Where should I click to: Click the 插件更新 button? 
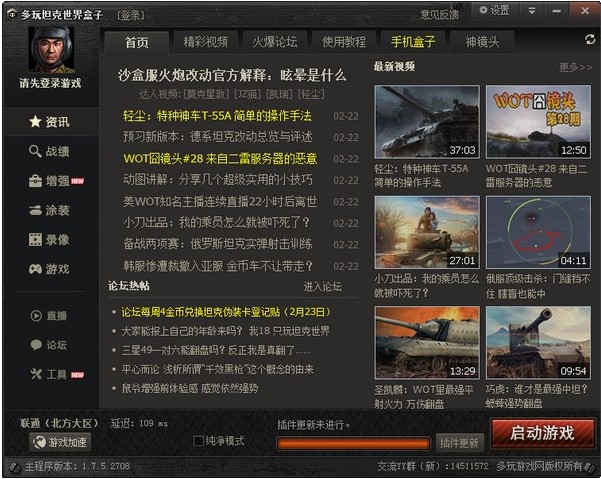click(x=459, y=443)
